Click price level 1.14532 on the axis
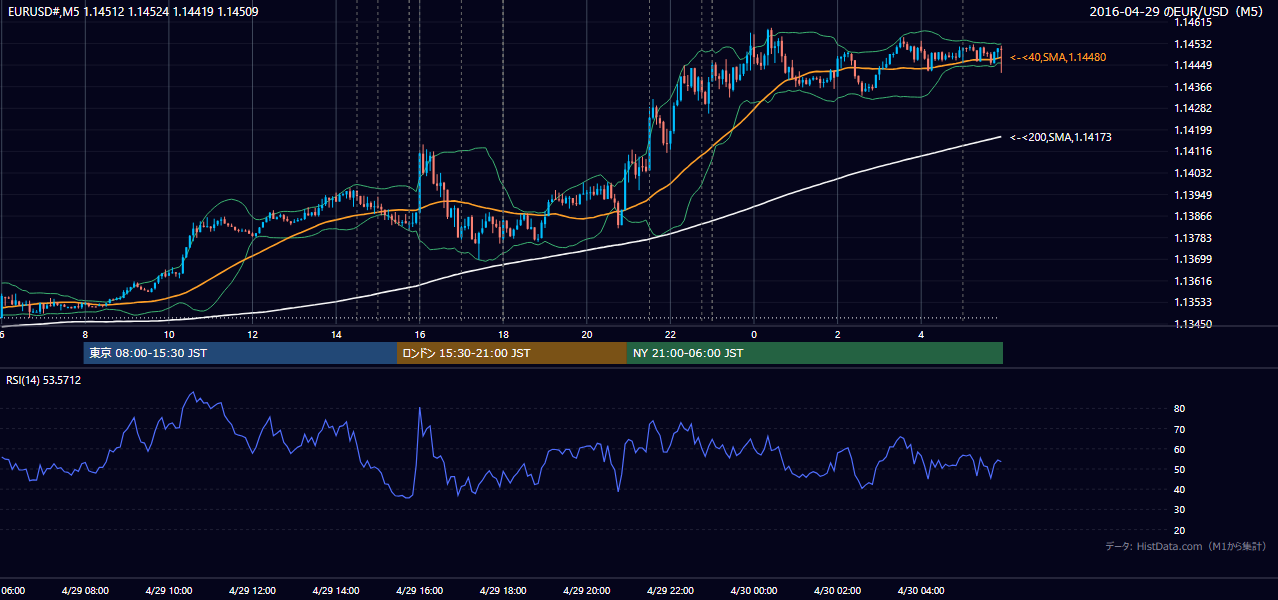 point(1193,44)
